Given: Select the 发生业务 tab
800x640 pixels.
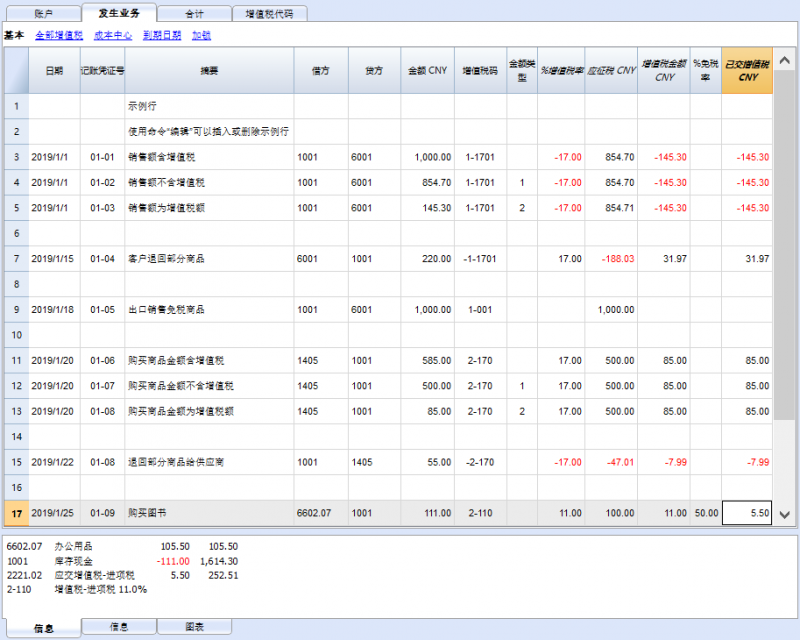Looking at the screenshot, I should [118, 14].
